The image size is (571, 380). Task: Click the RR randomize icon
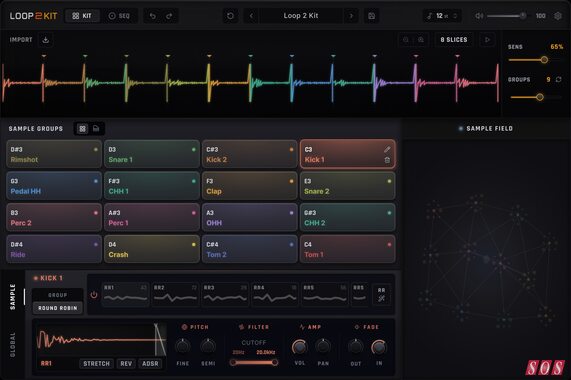pos(381,294)
